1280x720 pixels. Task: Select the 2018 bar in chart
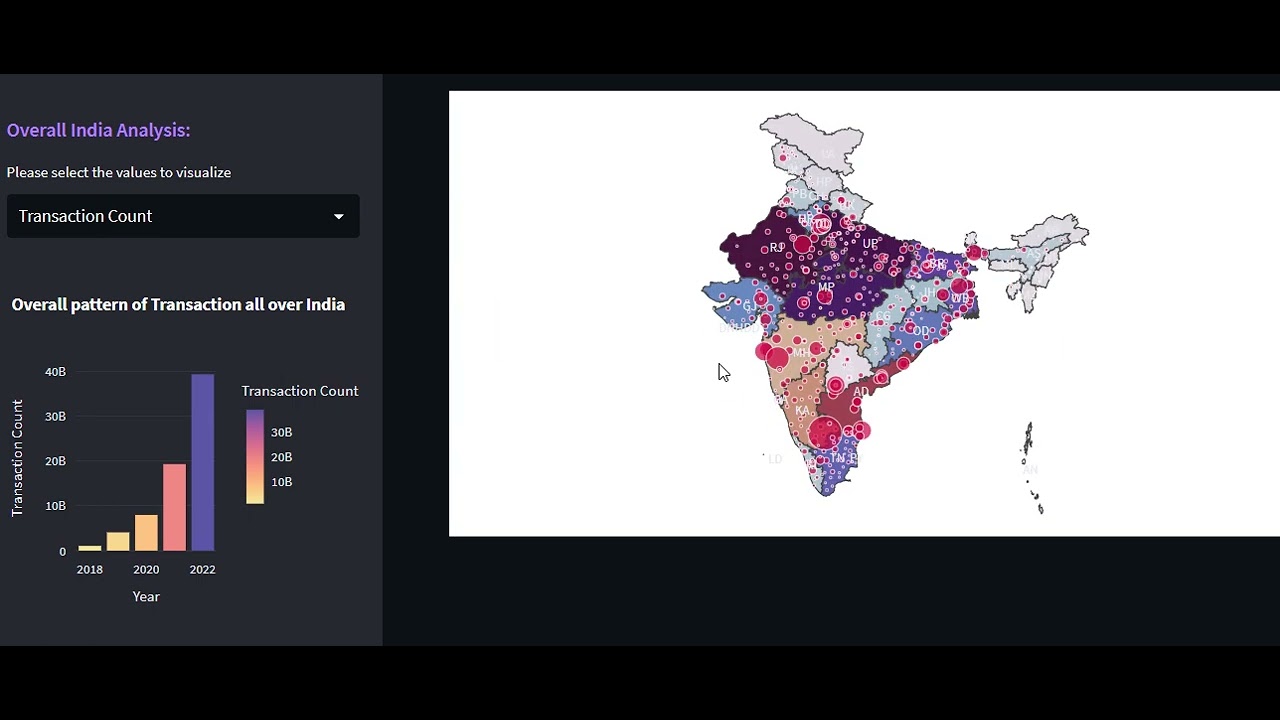(90, 548)
